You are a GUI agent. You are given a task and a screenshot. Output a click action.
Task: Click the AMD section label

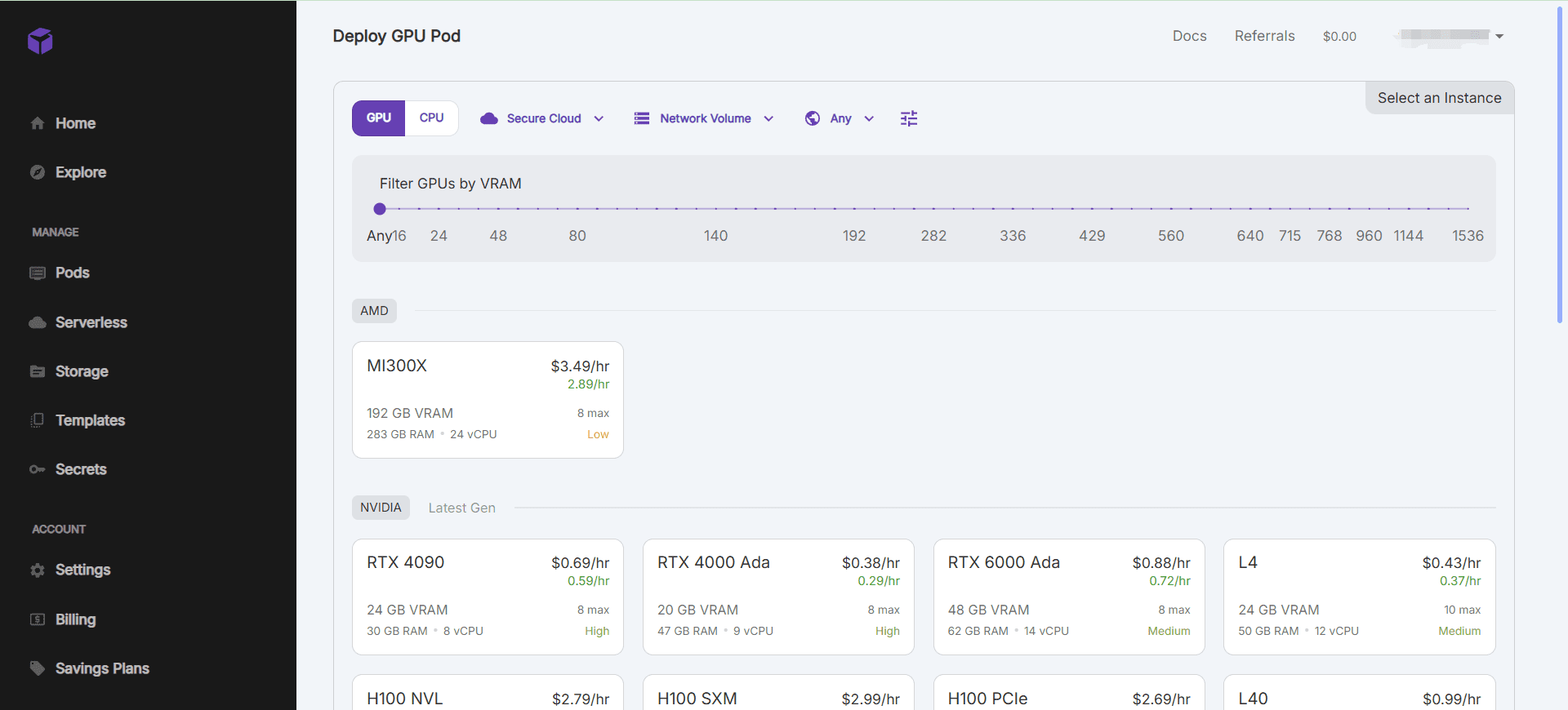point(374,311)
